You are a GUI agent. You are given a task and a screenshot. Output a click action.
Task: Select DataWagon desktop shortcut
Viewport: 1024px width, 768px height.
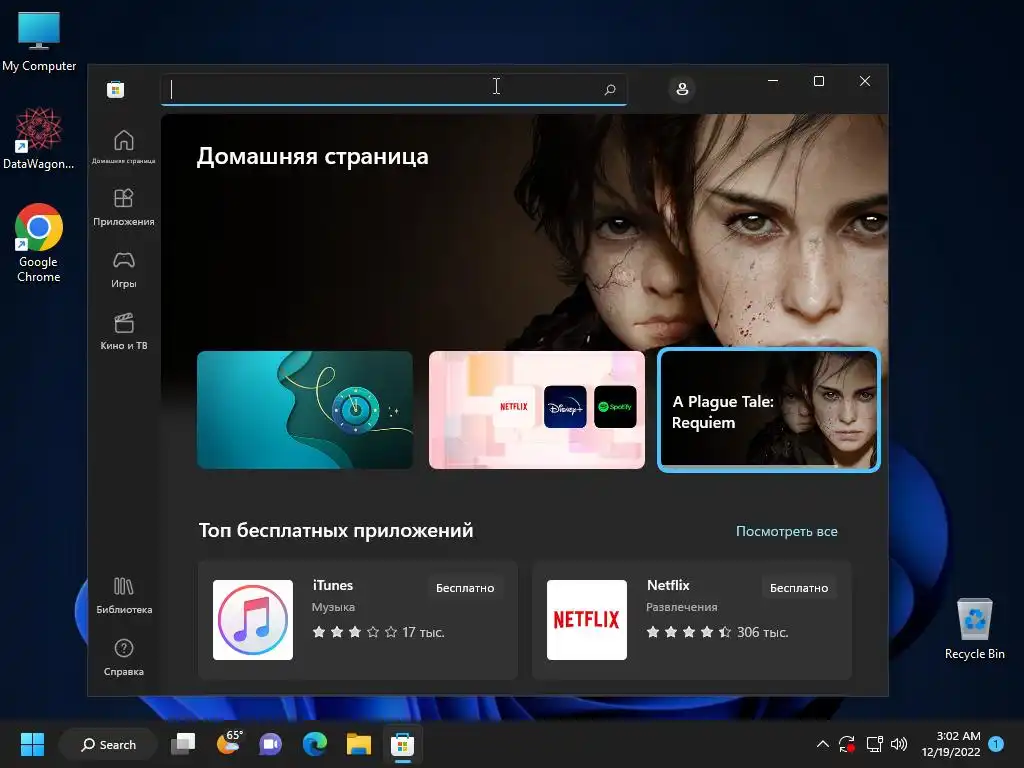point(39,138)
